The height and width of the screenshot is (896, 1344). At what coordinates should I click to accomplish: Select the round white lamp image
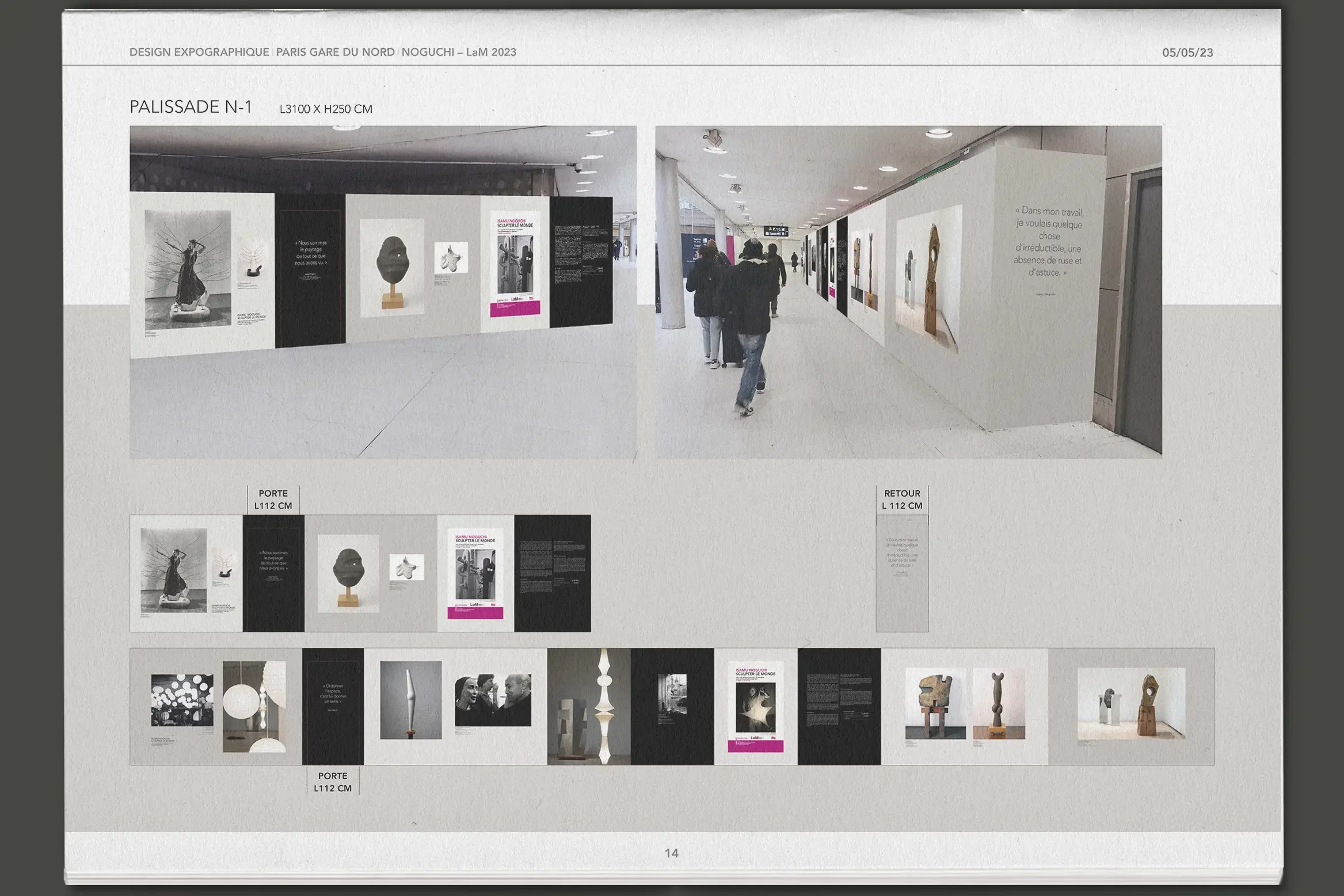254,707
